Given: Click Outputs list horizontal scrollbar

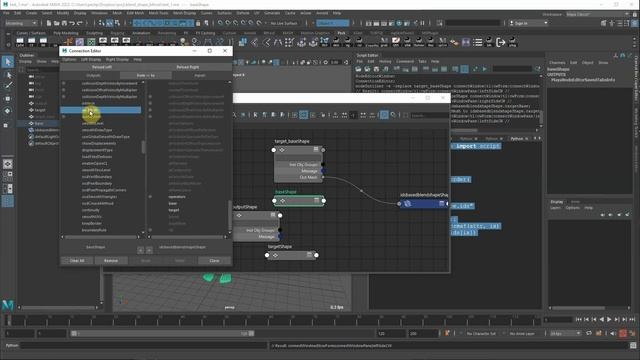Looking at the screenshot, I should [102, 237].
